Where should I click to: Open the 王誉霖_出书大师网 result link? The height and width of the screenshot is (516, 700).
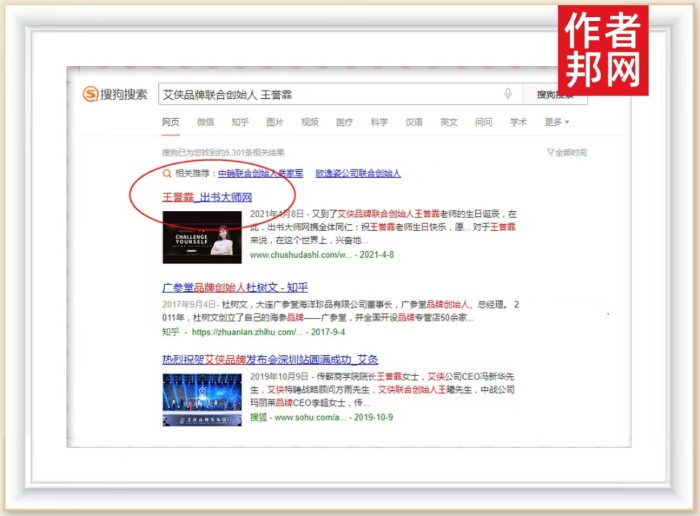[x=207, y=197]
